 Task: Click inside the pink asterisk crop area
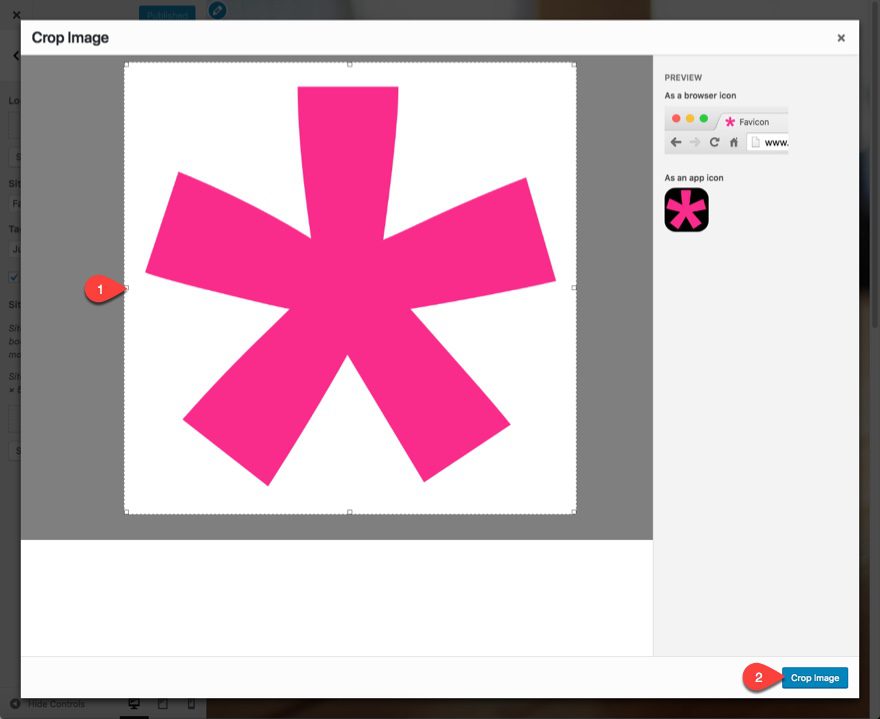point(350,288)
